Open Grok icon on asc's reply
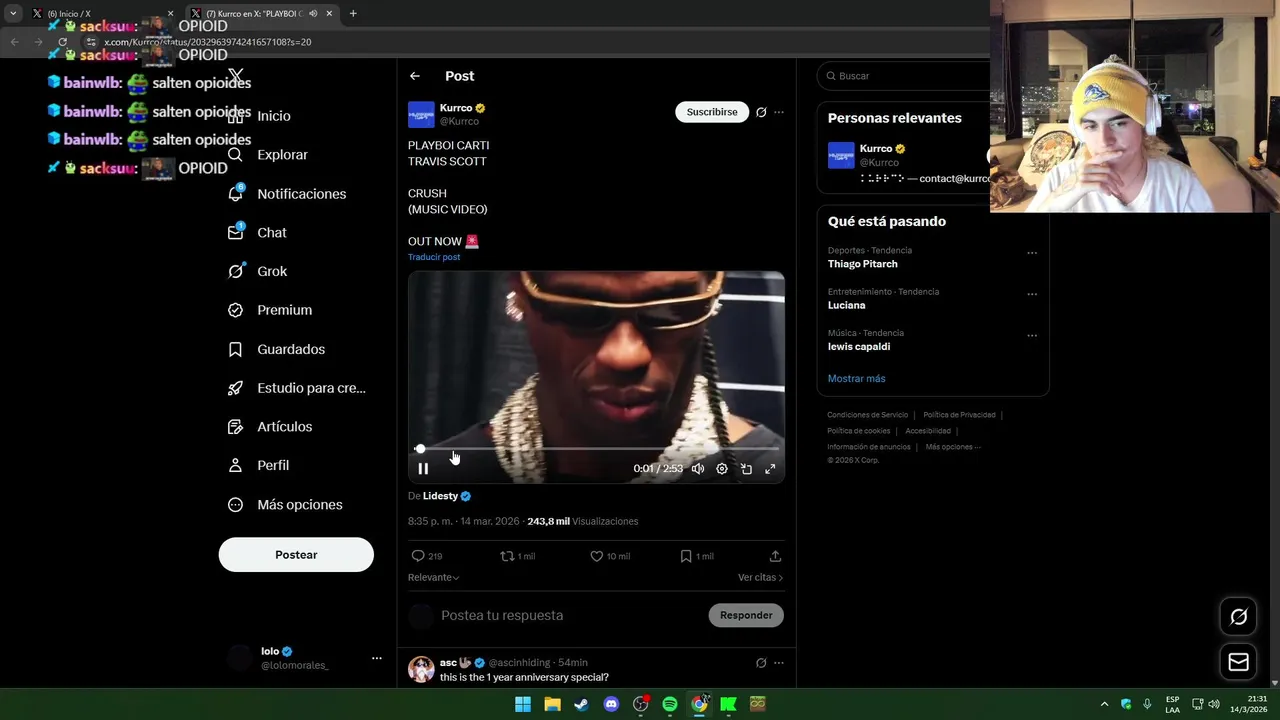The width and height of the screenshot is (1280, 720). click(761, 663)
